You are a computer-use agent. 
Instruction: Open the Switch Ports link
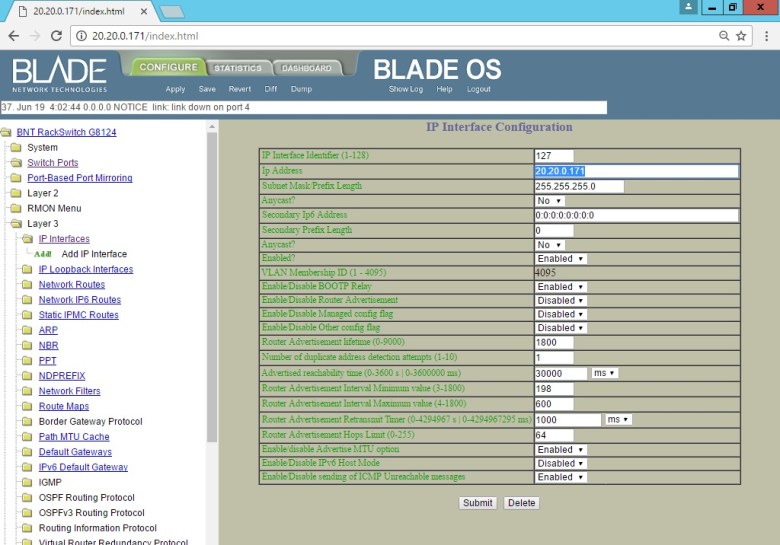(x=52, y=163)
